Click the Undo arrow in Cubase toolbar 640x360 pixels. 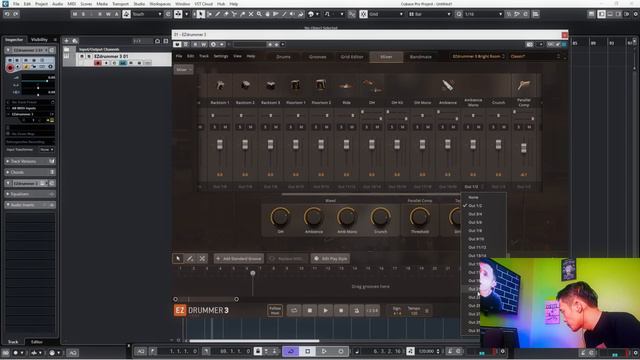[x=7, y=14]
